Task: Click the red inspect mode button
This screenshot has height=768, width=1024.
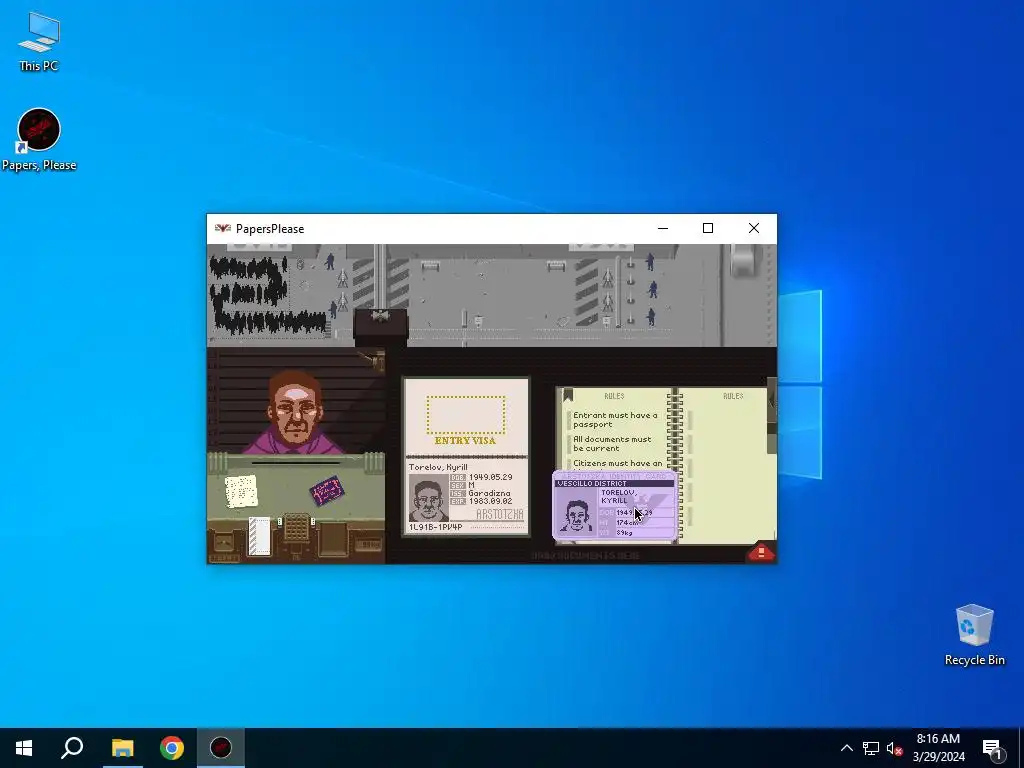Action: (761, 552)
